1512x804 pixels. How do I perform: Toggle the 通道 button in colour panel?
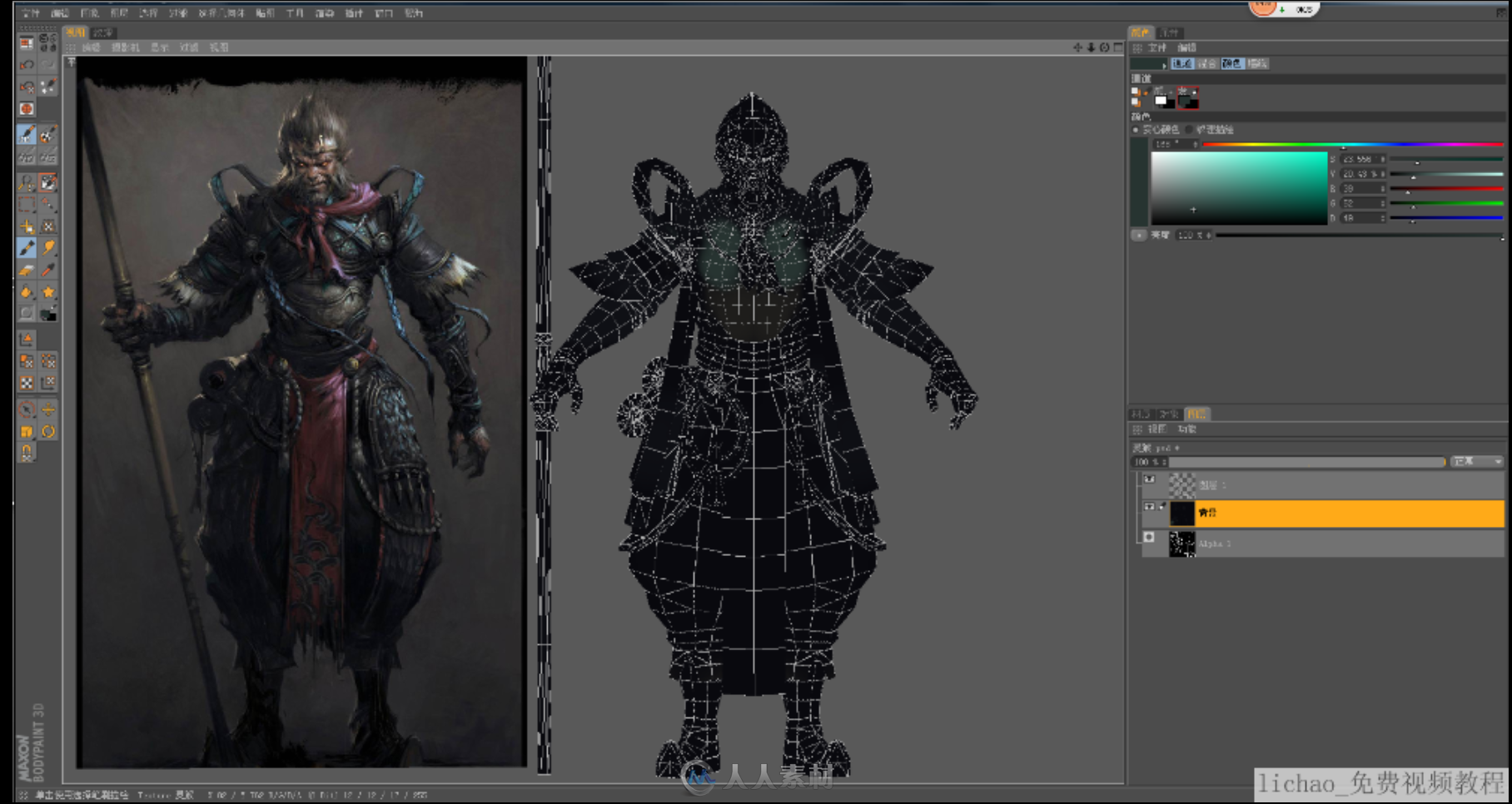pos(1182,63)
